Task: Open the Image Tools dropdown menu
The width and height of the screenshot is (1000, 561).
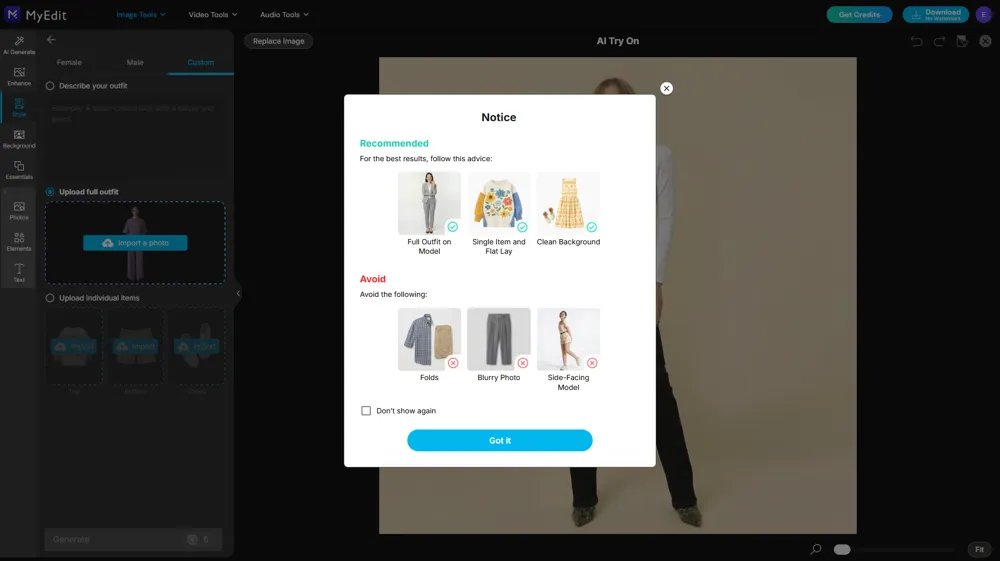Action: [x=141, y=15]
